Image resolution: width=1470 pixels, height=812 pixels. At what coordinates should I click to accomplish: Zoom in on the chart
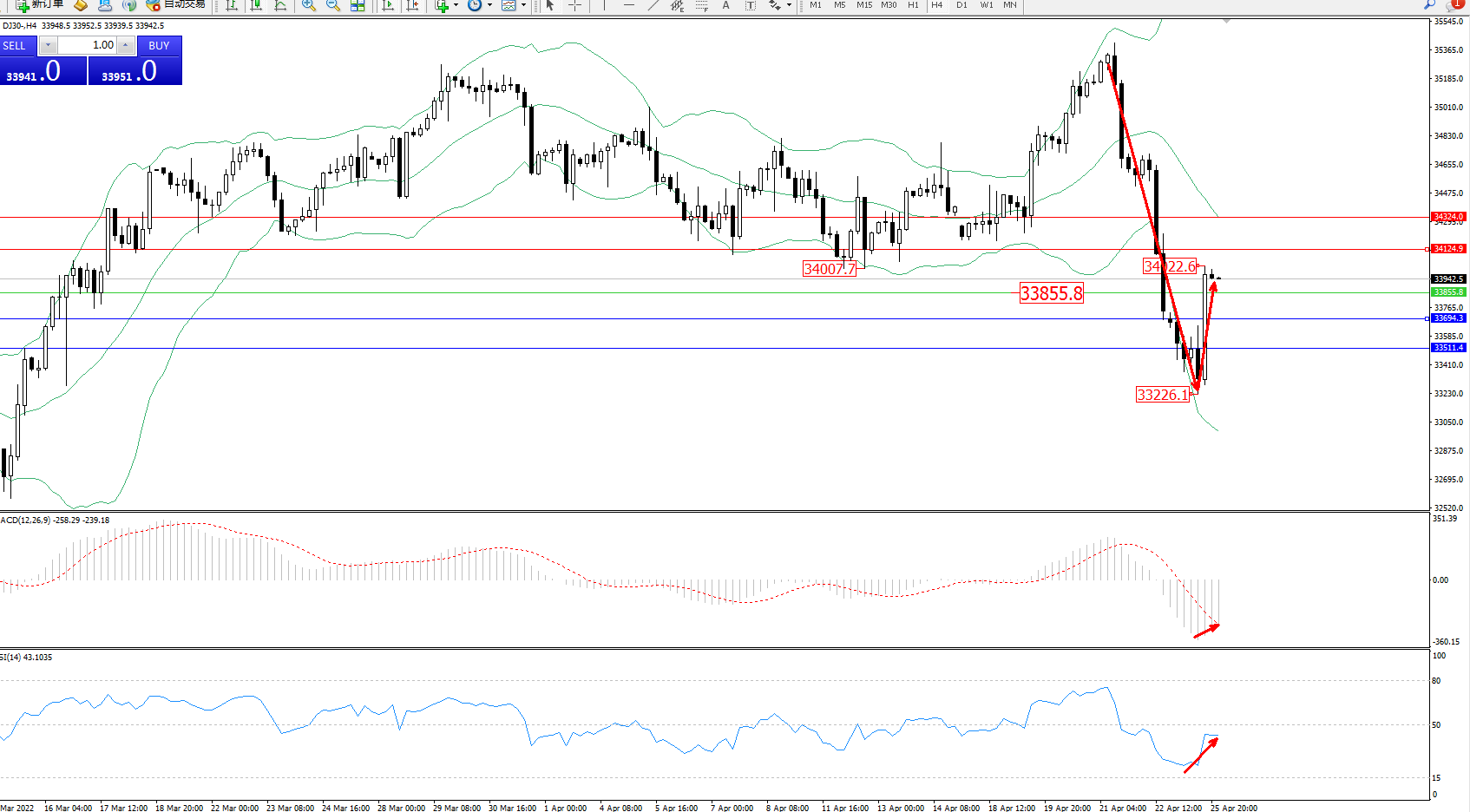coord(308,5)
